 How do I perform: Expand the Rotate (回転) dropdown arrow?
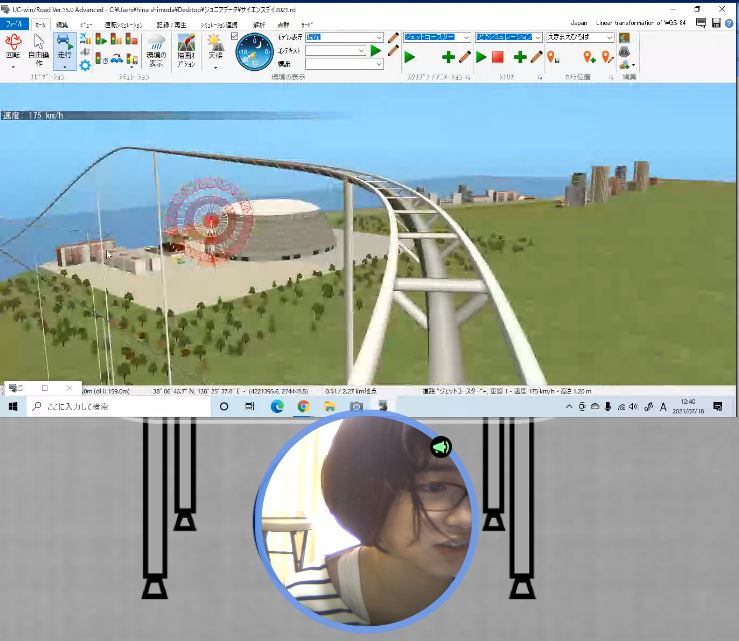(x=13, y=67)
